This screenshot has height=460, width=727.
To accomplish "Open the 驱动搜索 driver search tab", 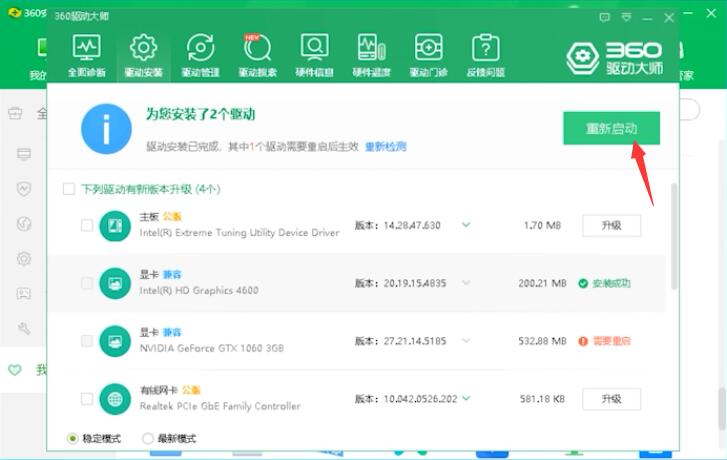I will coord(257,56).
